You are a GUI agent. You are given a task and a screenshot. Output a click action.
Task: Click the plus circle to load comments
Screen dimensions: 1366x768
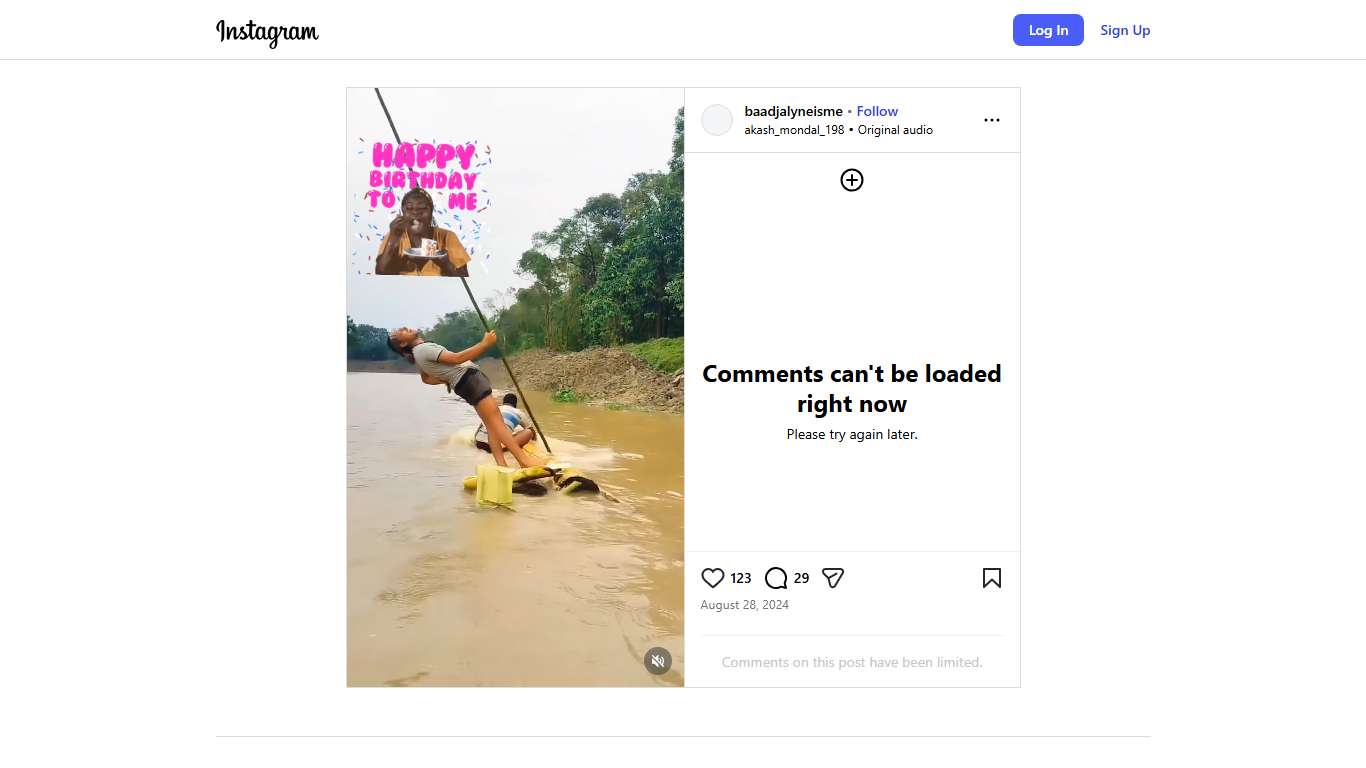tap(852, 180)
